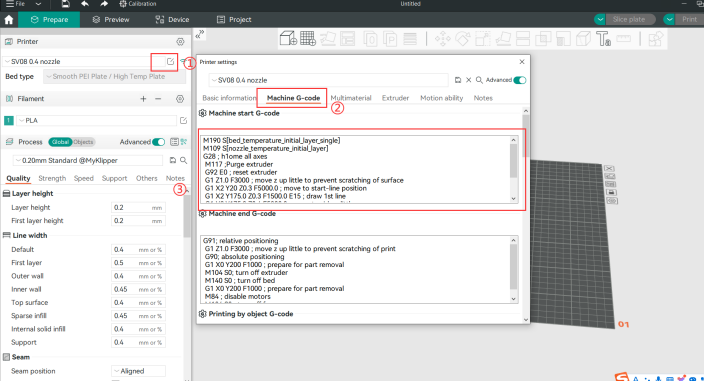The height and width of the screenshot is (381, 704).
Task: Click the Outer wall line width field
Action: [138, 276]
